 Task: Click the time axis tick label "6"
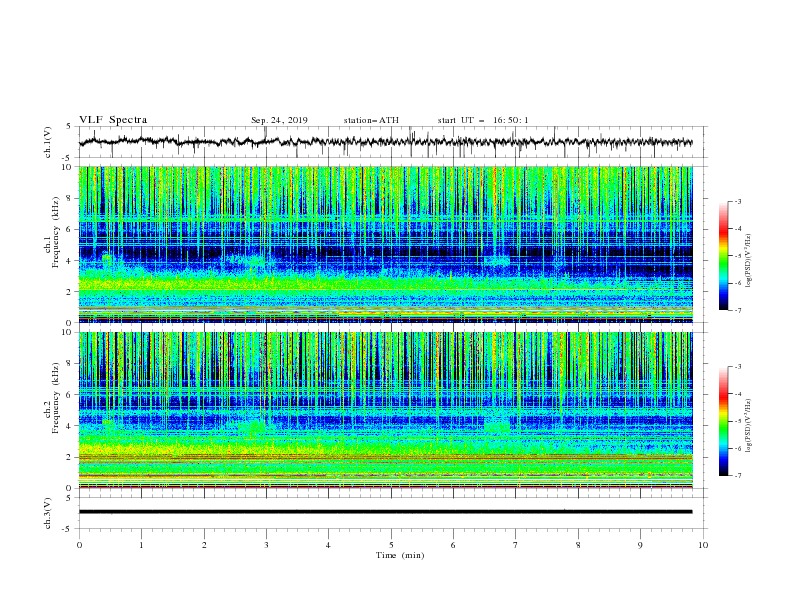[x=453, y=545]
